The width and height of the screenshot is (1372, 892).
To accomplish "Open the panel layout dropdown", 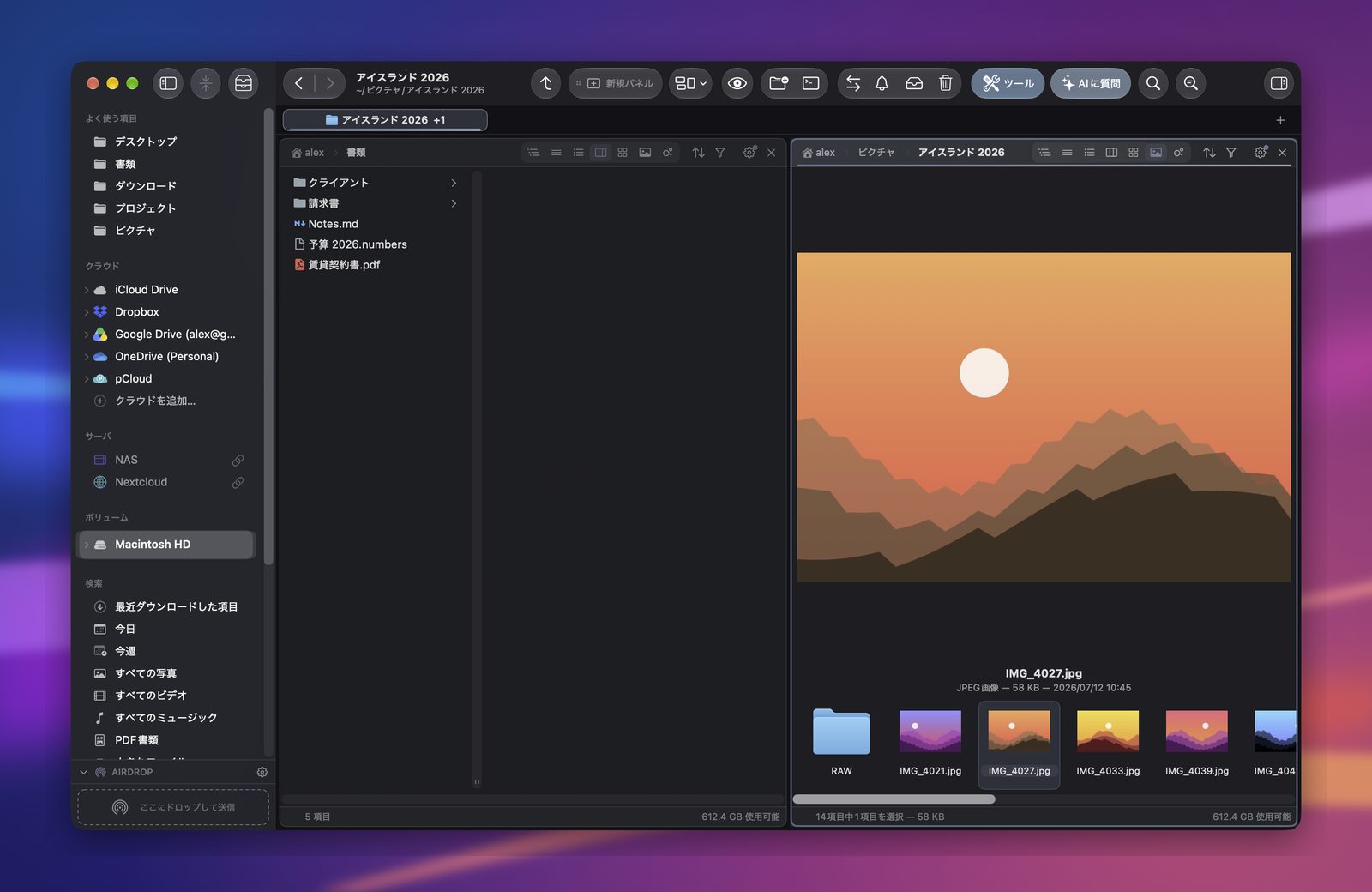I will click(690, 83).
